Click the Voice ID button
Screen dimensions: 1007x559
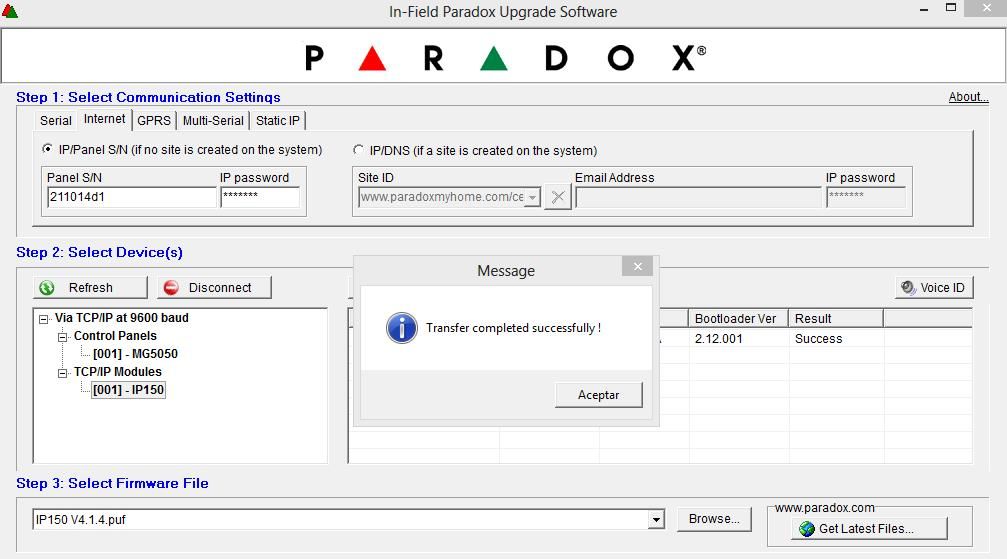click(934, 288)
